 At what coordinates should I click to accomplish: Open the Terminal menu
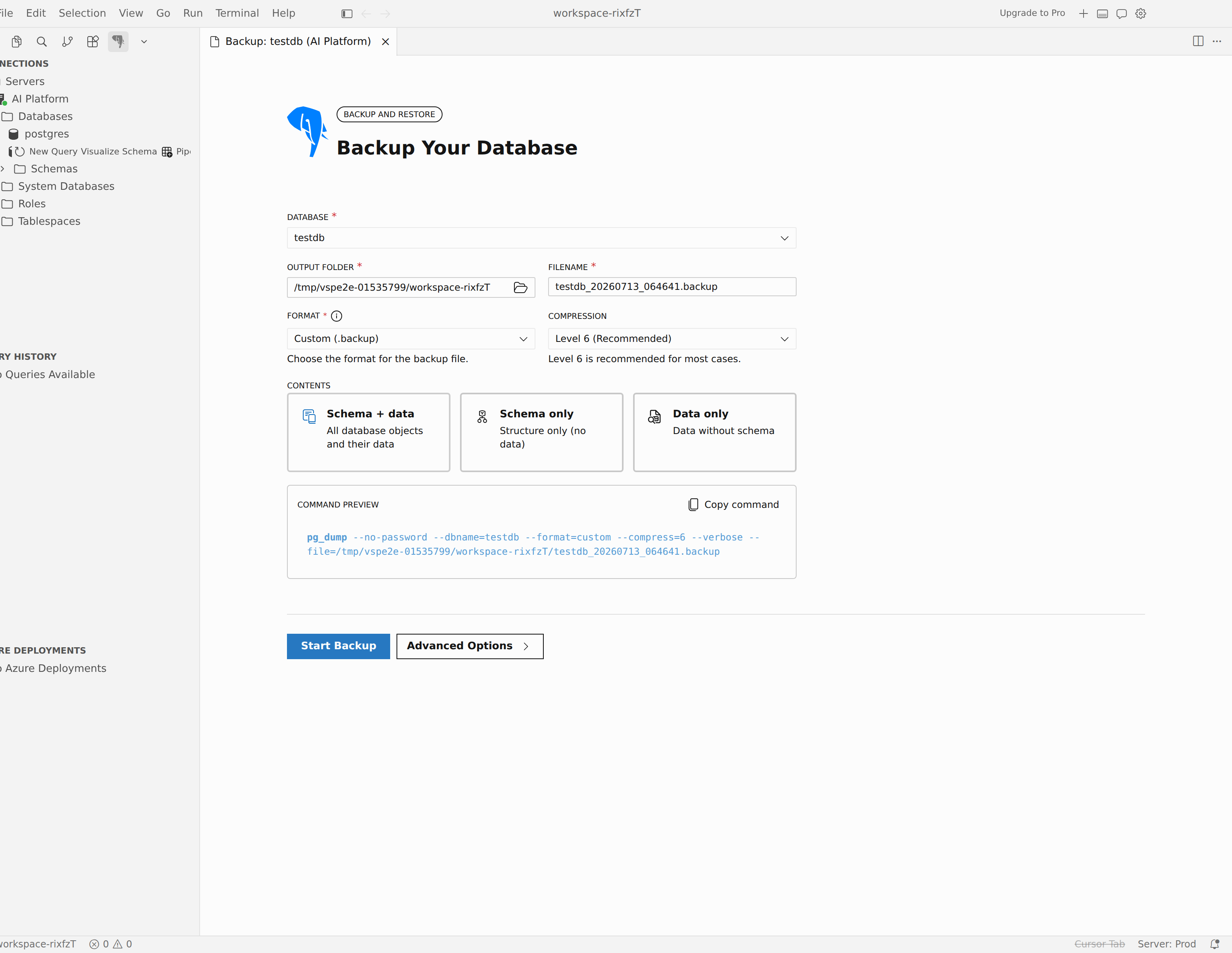pos(237,13)
